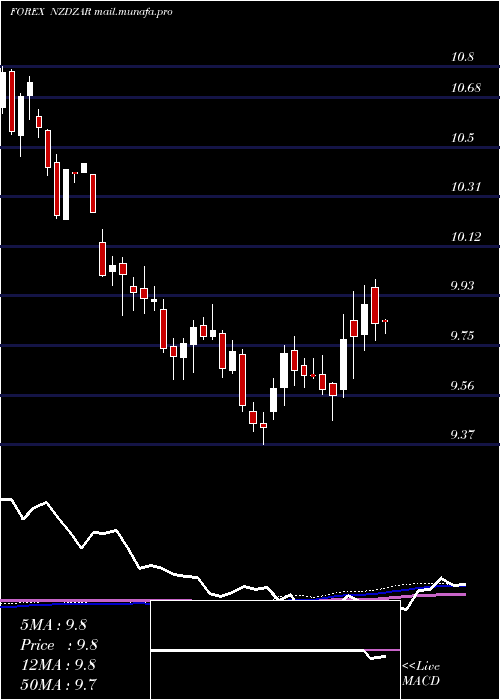Image resolution: width=500 pixels, height=700 pixels.
Task: Click the 9.56 price level label
Action: [462, 385]
